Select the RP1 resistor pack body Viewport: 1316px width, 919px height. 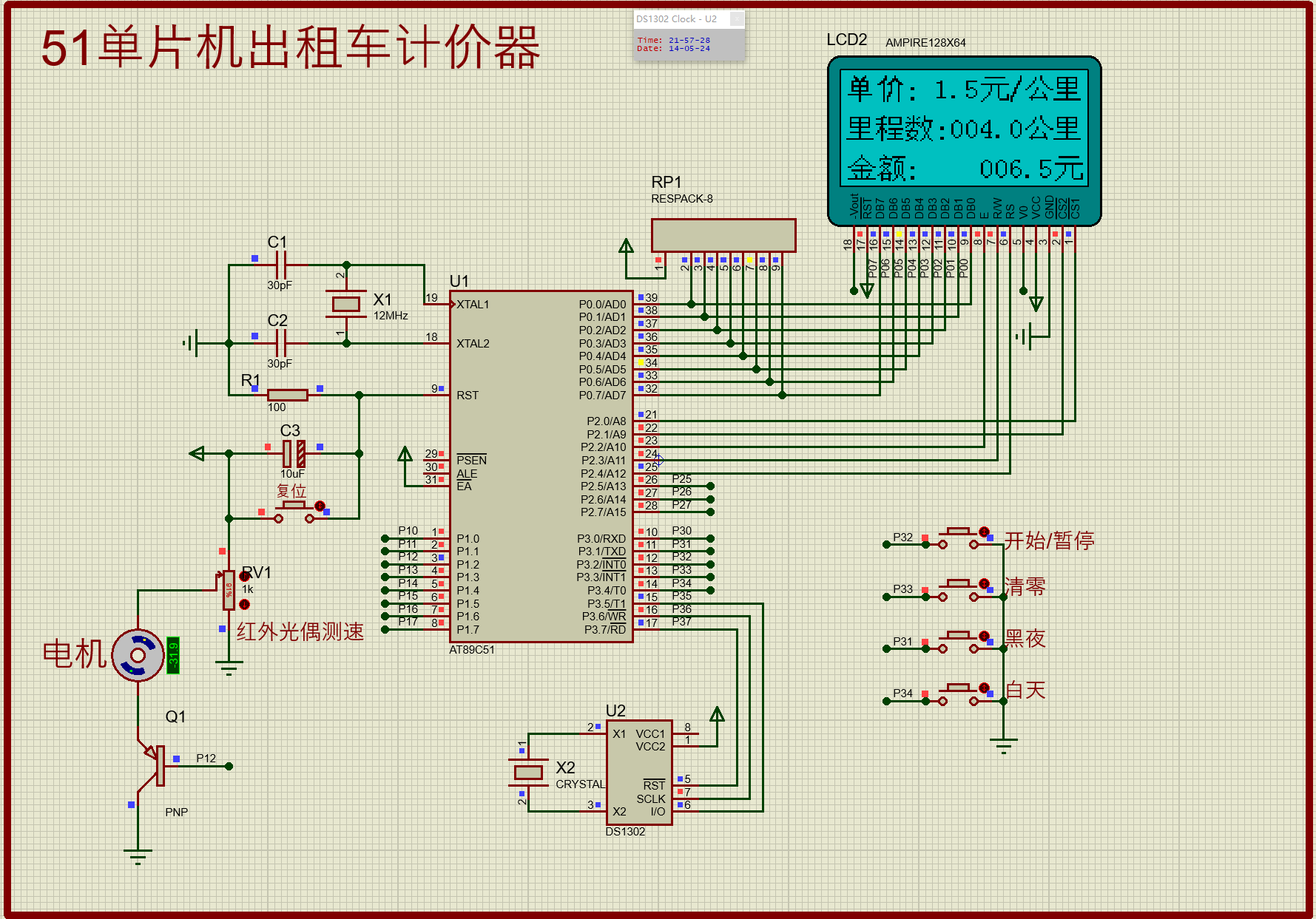[723, 235]
